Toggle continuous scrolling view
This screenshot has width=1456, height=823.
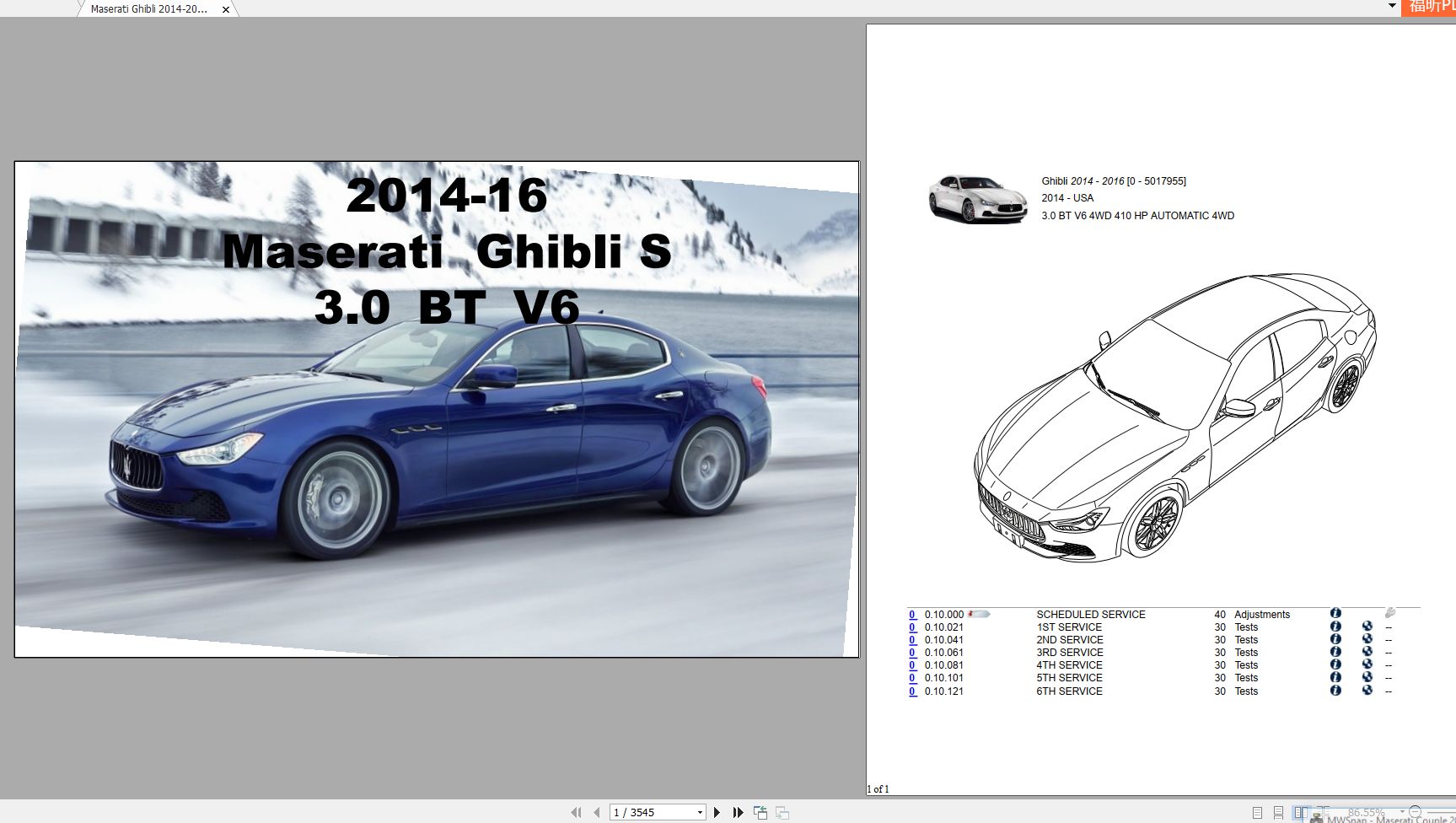(x=1278, y=812)
